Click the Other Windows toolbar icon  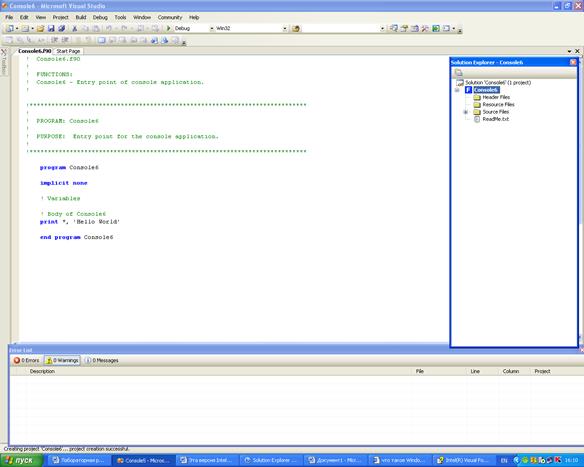(x=446, y=28)
